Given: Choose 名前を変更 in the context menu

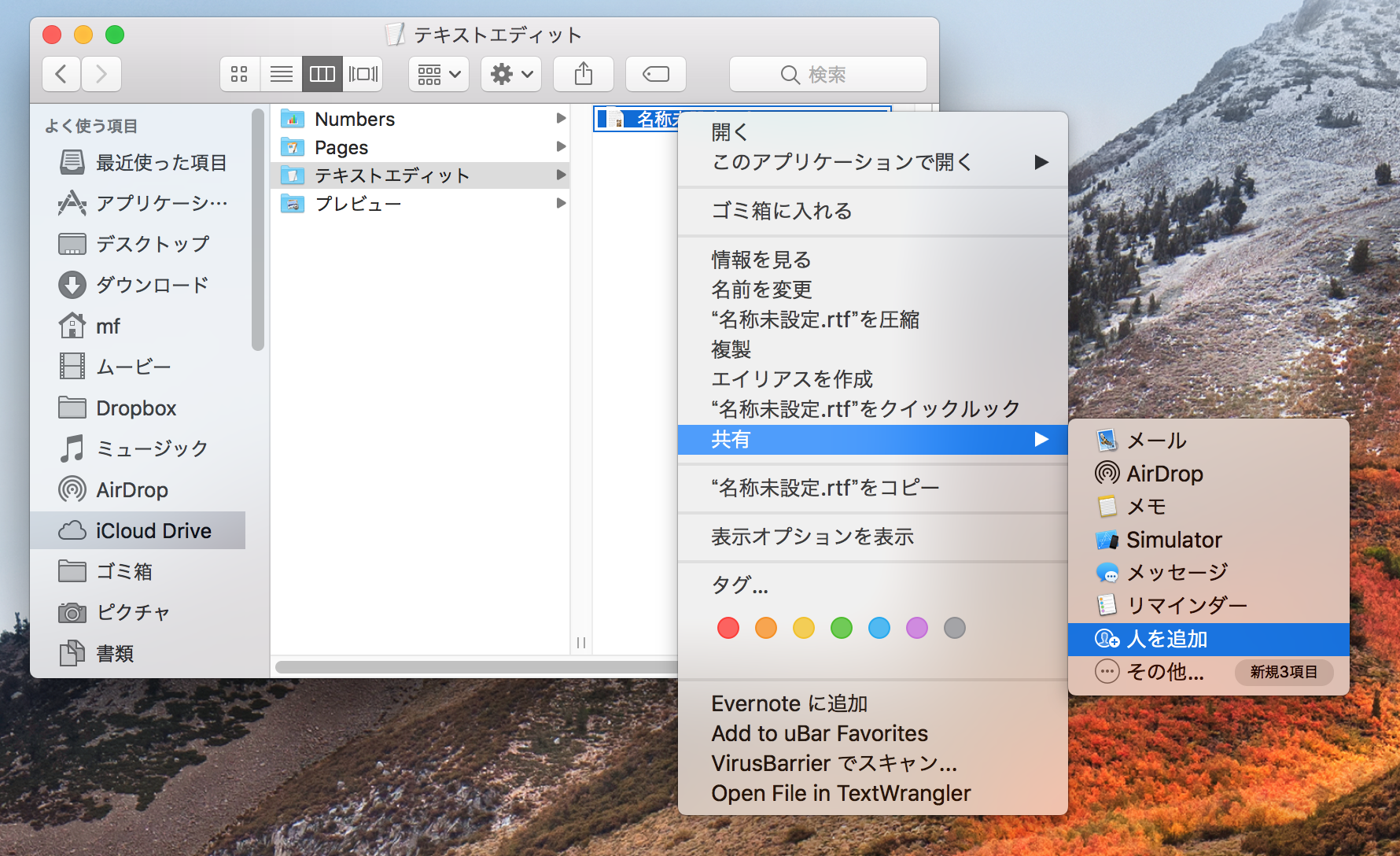Looking at the screenshot, I should [x=873, y=290].
